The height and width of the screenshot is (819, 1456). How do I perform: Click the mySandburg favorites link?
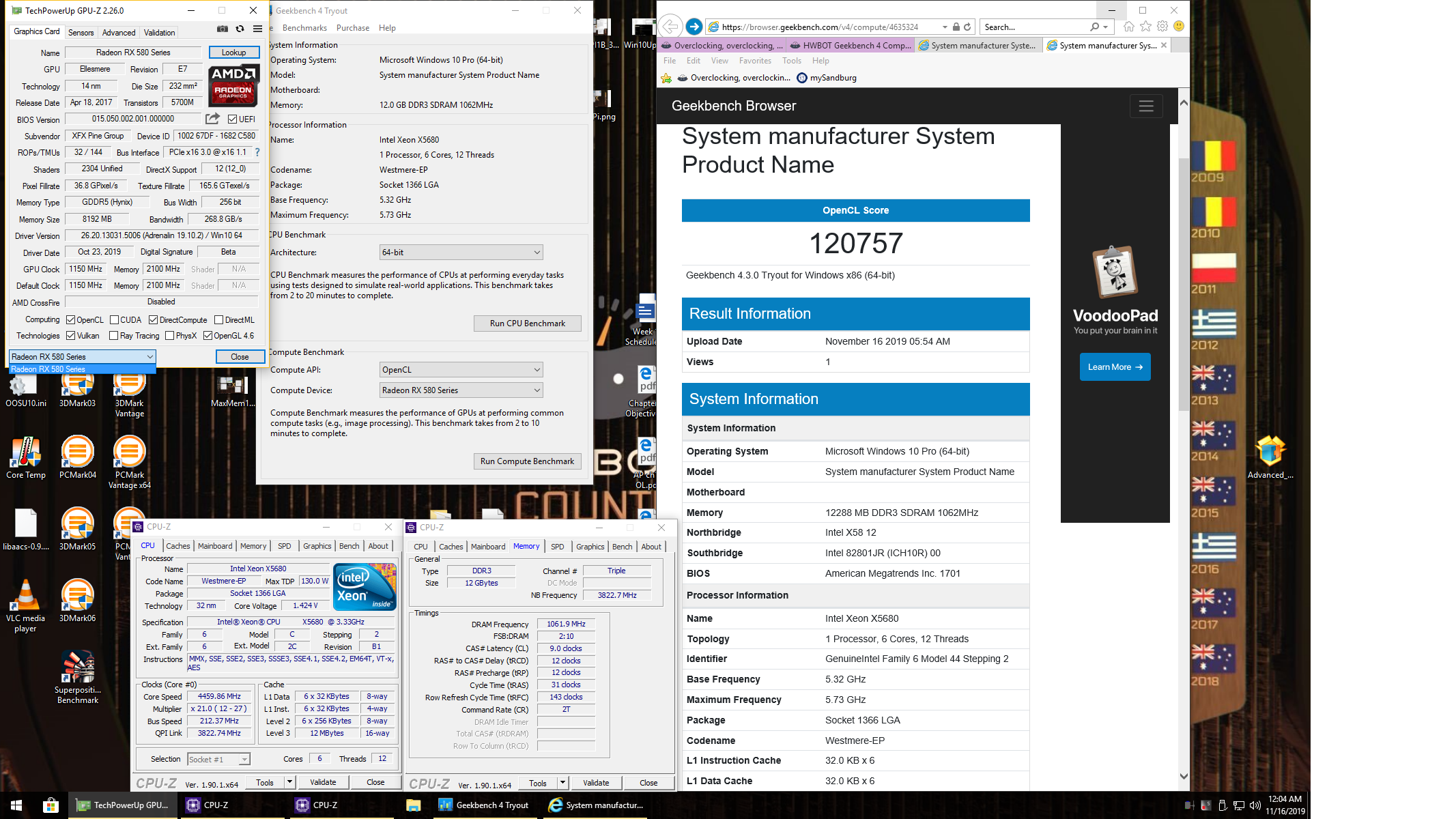[x=827, y=78]
